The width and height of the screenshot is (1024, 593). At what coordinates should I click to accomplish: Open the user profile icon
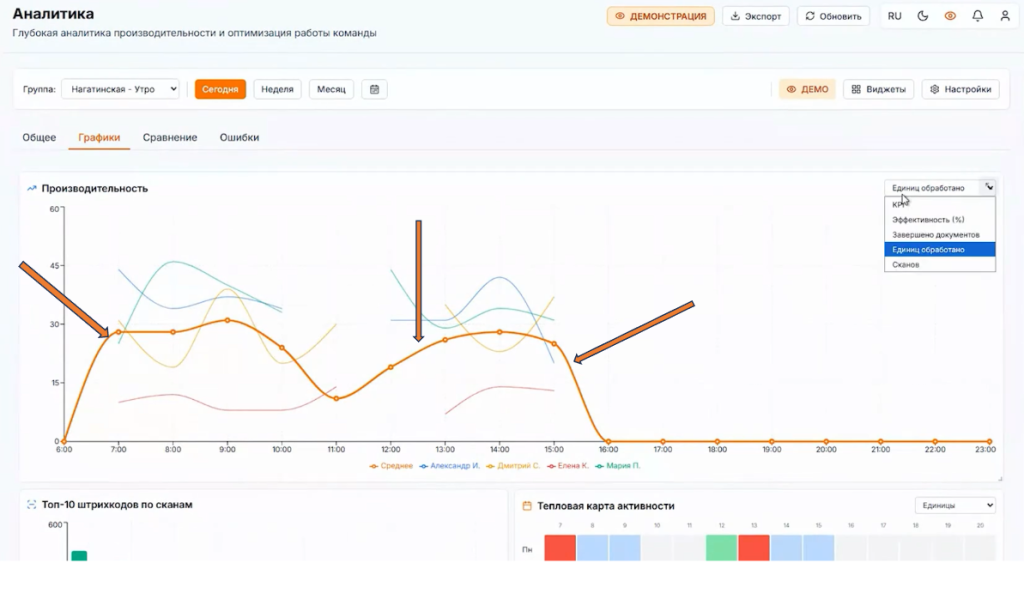pos(1005,16)
